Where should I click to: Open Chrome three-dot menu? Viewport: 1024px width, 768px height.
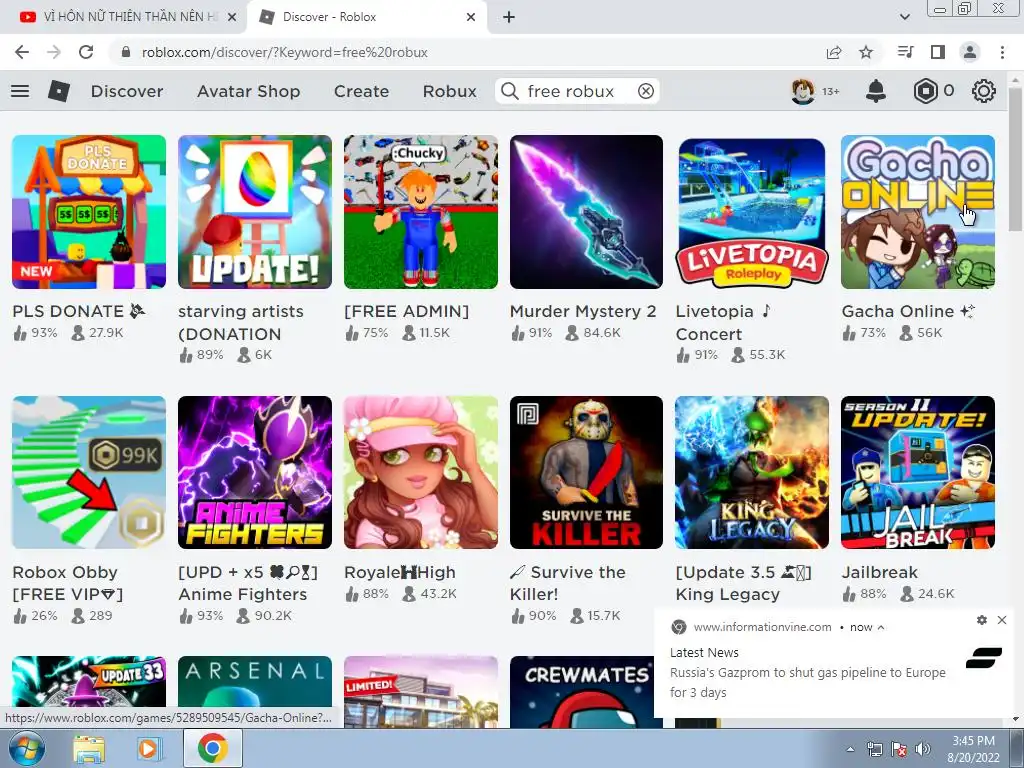pos(1002,52)
